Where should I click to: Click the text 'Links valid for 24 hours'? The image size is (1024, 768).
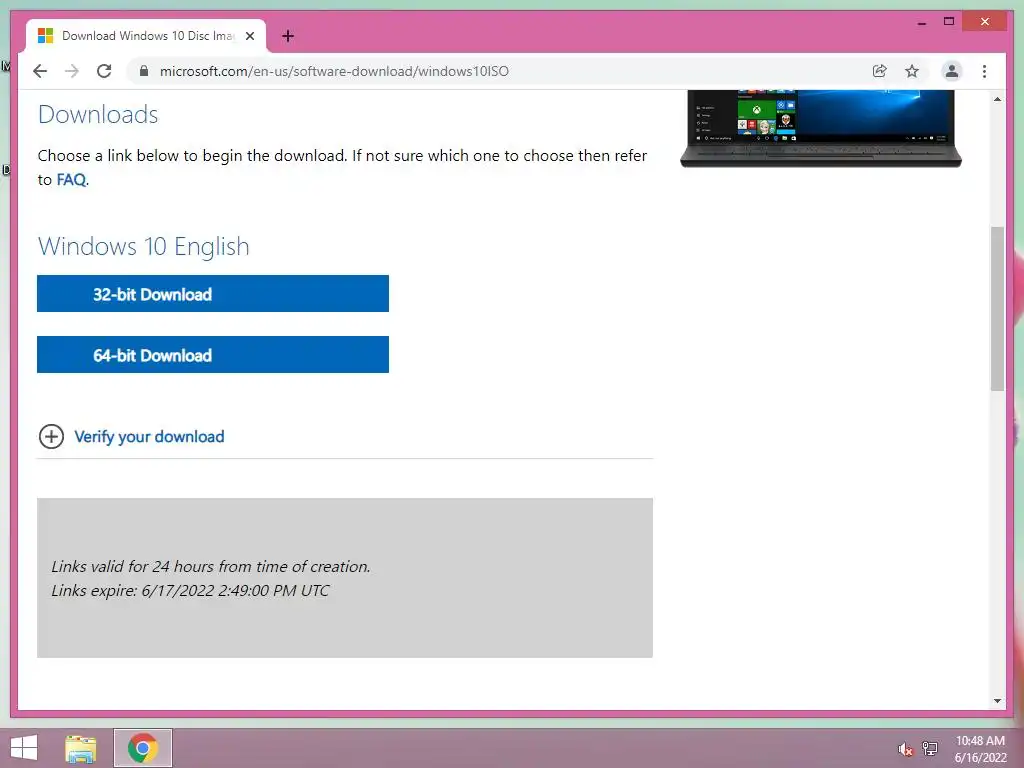pos(133,566)
